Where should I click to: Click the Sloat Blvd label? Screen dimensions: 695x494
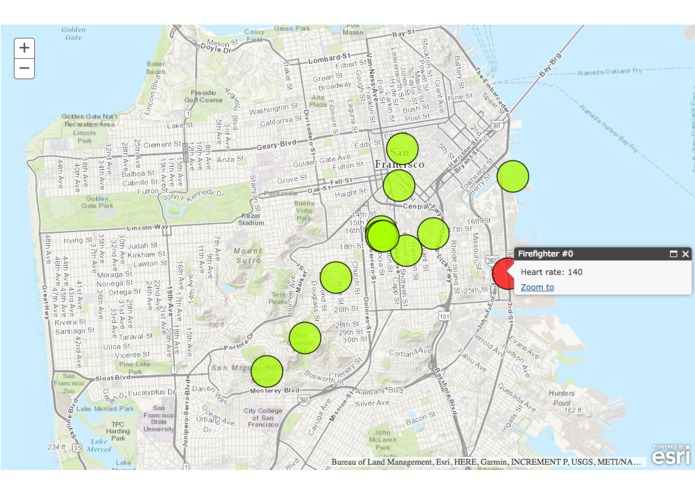pyautogui.click(x=113, y=378)
